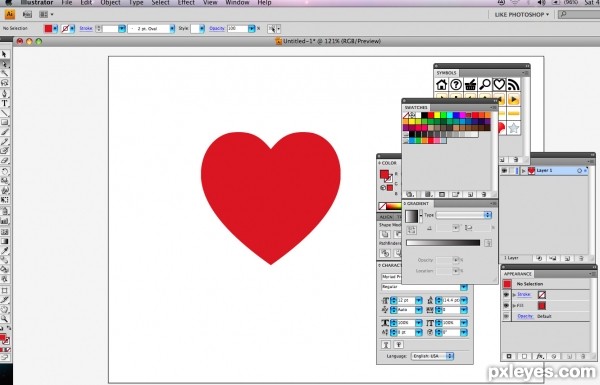Image resolution: width=600 pixels, height=385 pixels.
Task: Toggle lock column for Layer 1
Action: pyautogui.click(x=513, y=171)
